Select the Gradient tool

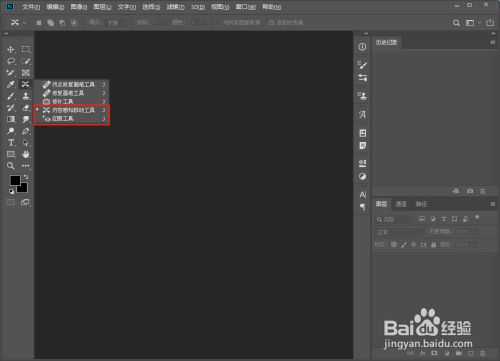11,119
